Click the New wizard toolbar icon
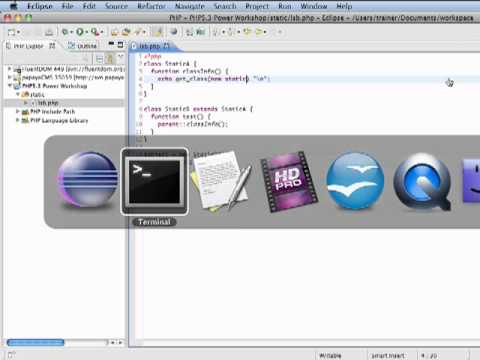 [12, 32]
